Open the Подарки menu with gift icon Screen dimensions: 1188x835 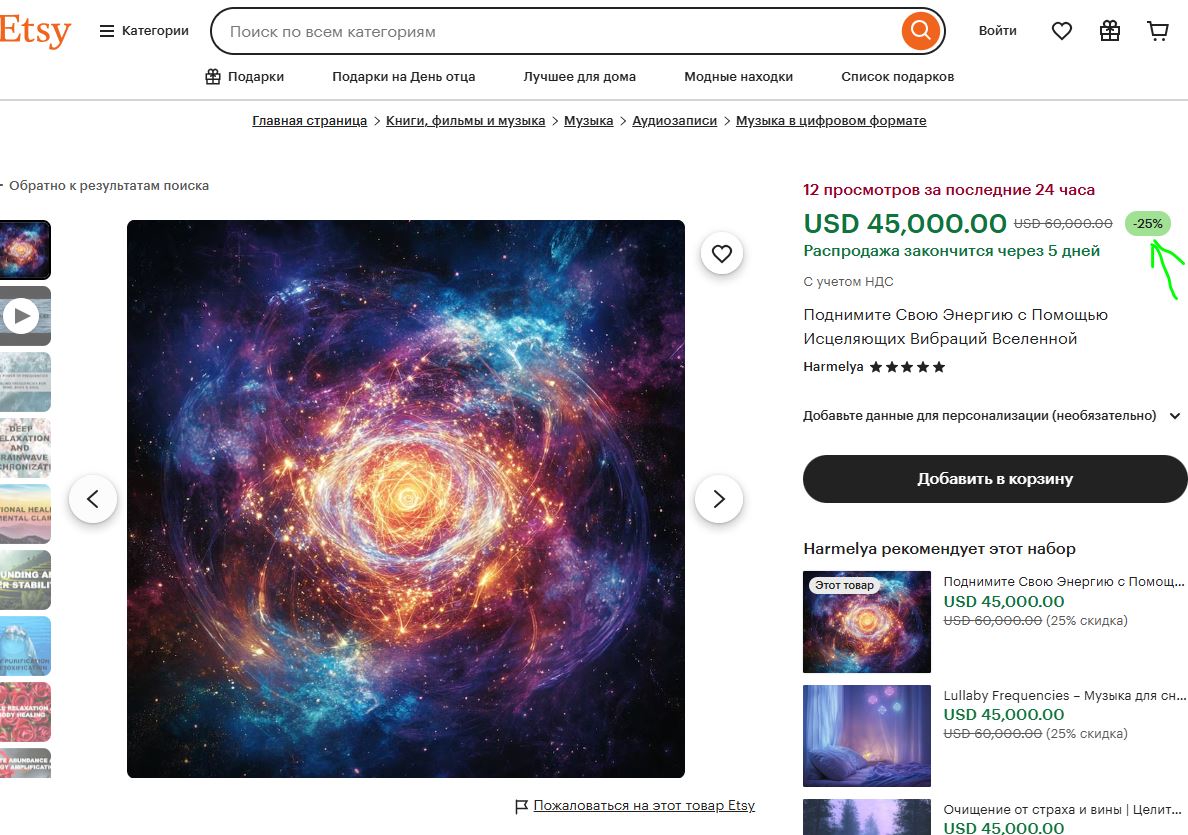(x=244, y=77)
